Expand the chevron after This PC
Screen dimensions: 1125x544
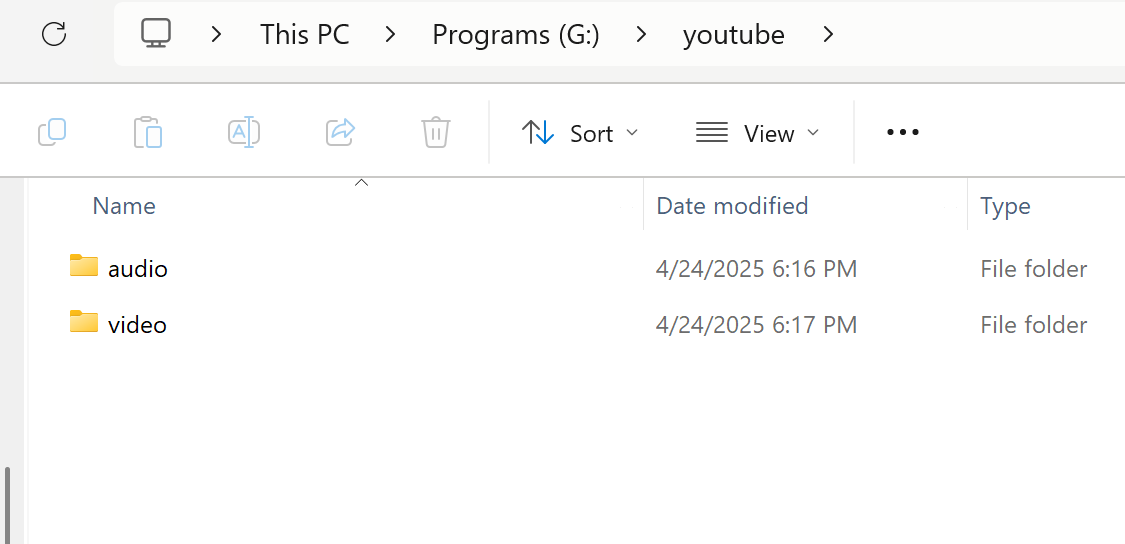391,34
